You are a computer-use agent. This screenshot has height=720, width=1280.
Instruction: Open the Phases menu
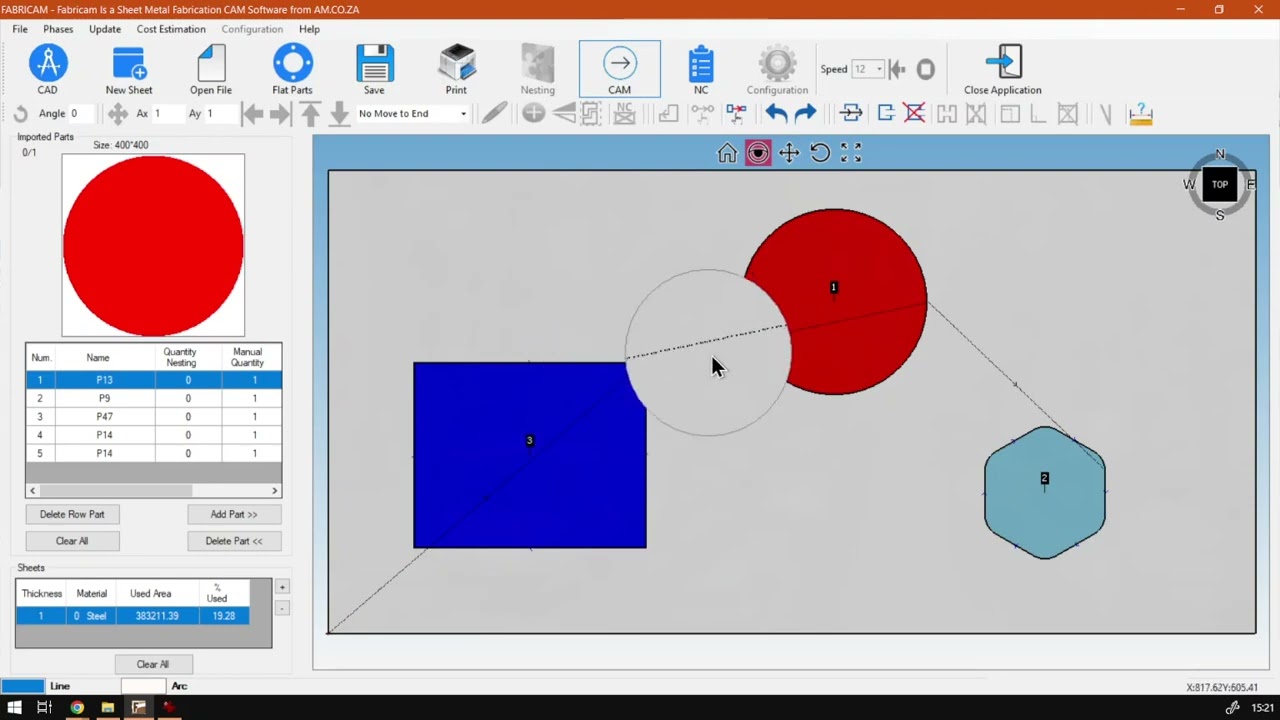coord(58,29)
